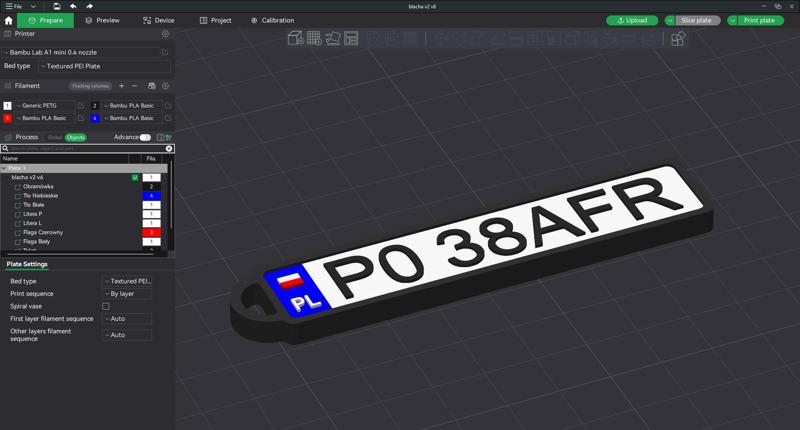Remove a filament with minus icon
The height and width of the screenshot is (430, 800).
[x=134, y=86]
